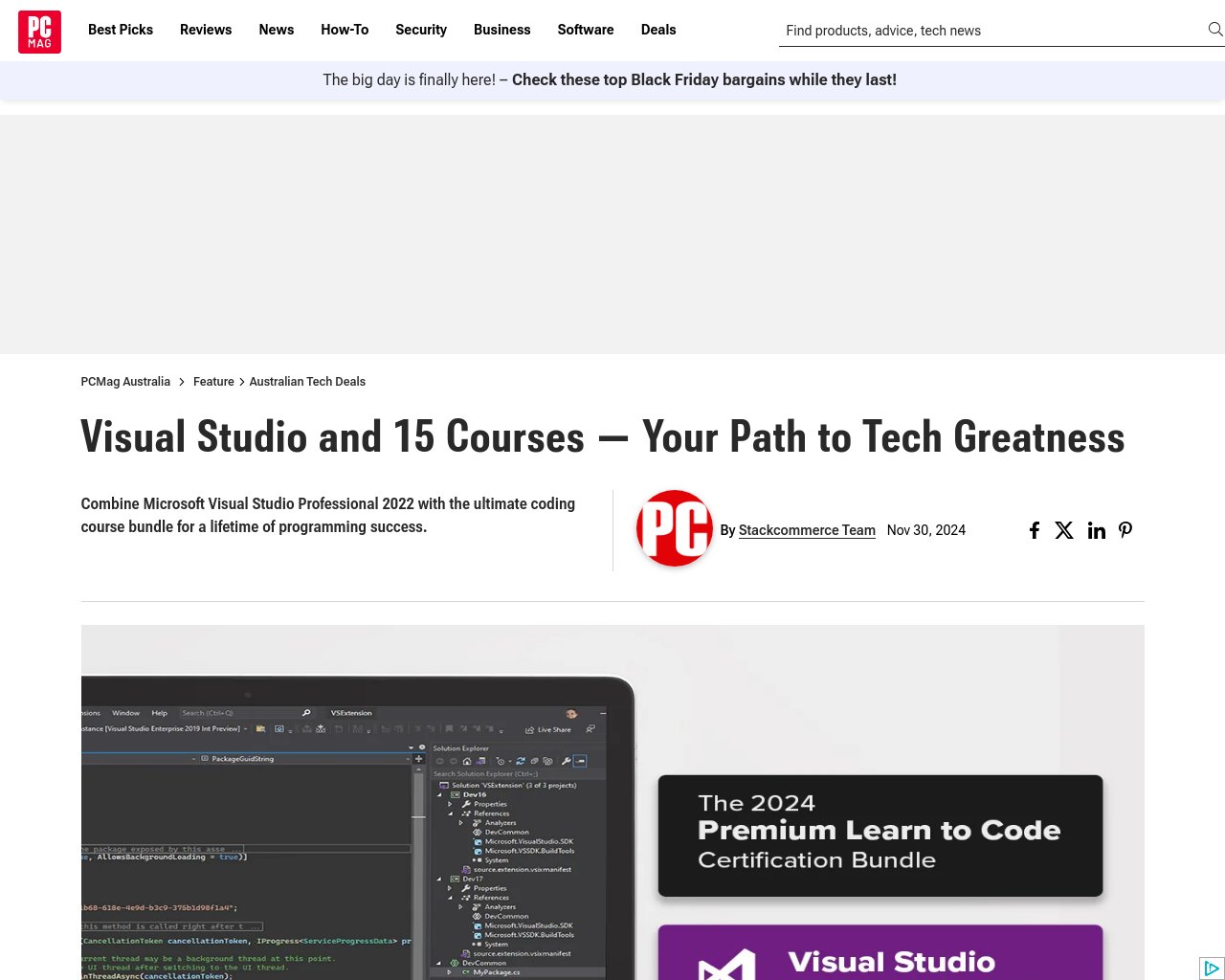Click the PCMag logo

click(x=39, y=32)
